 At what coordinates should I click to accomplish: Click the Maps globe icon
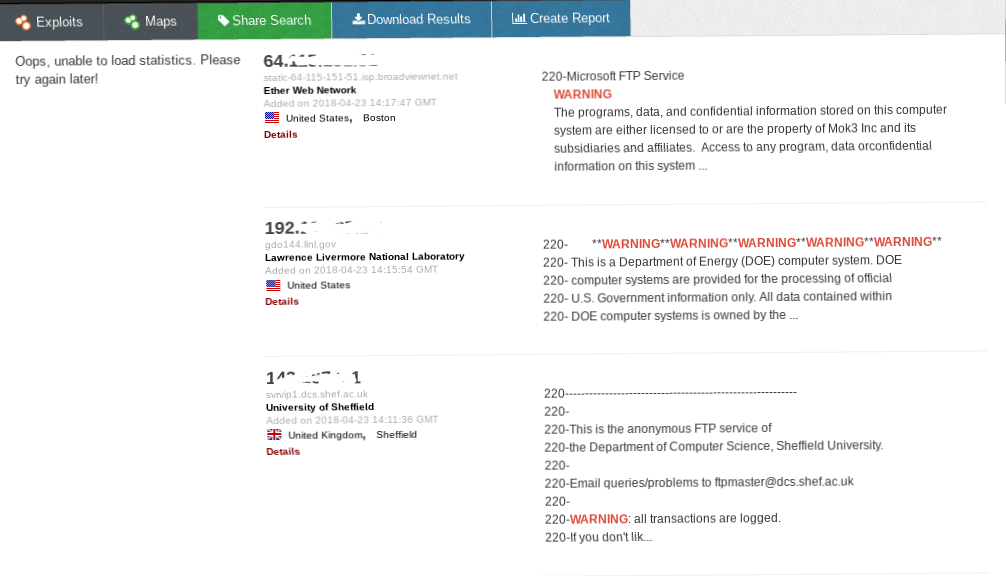132,21
